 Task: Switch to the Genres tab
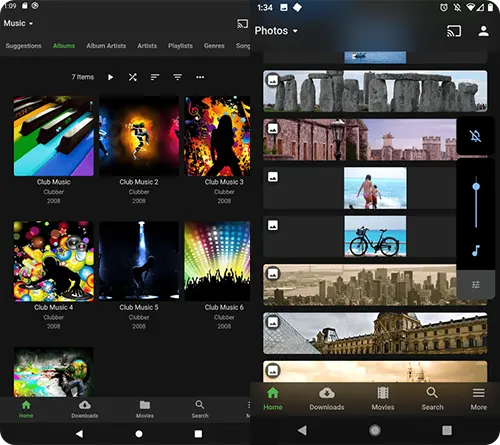pos(214,46)
